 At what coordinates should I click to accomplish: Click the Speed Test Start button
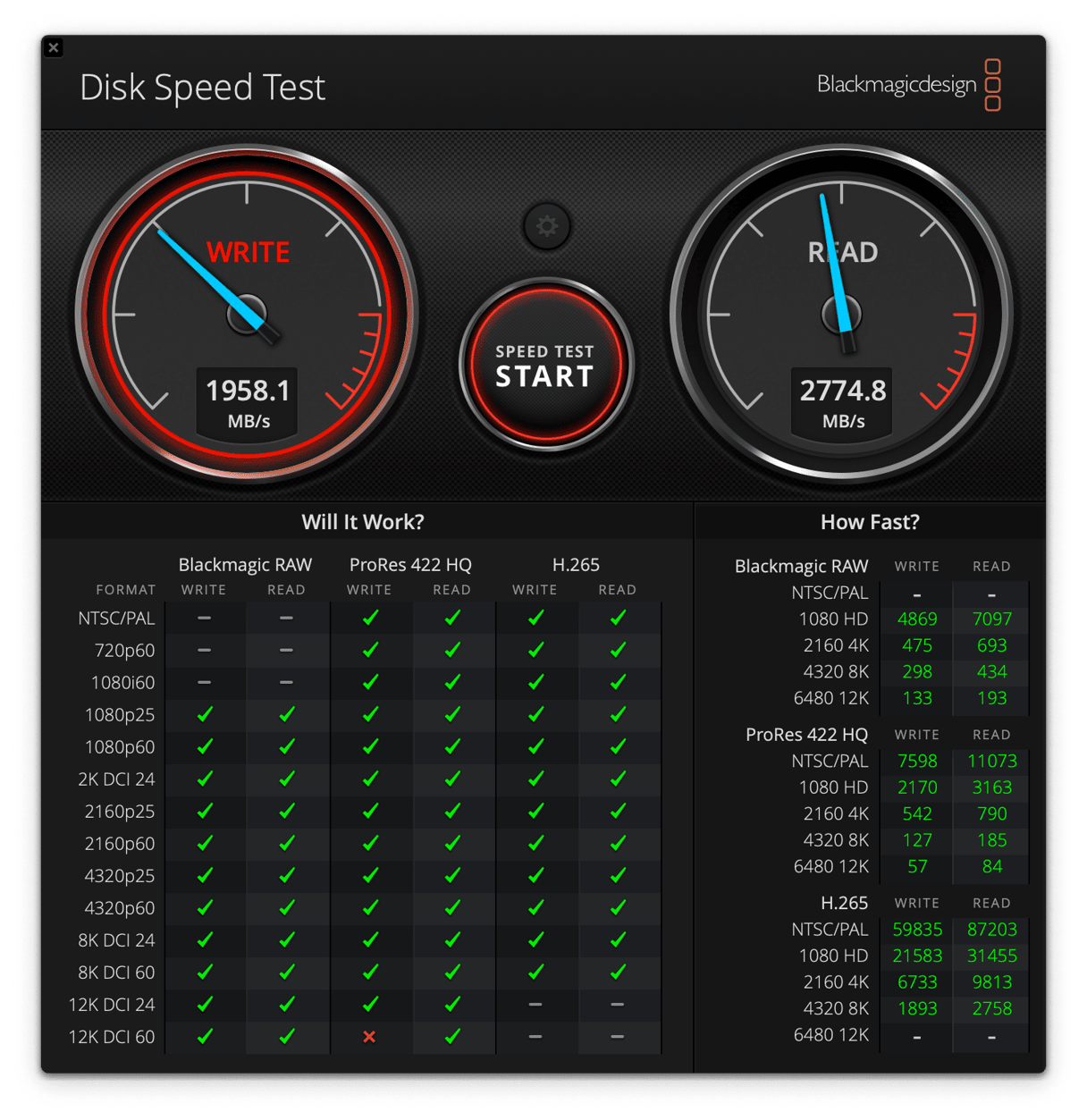pos(545,366)
